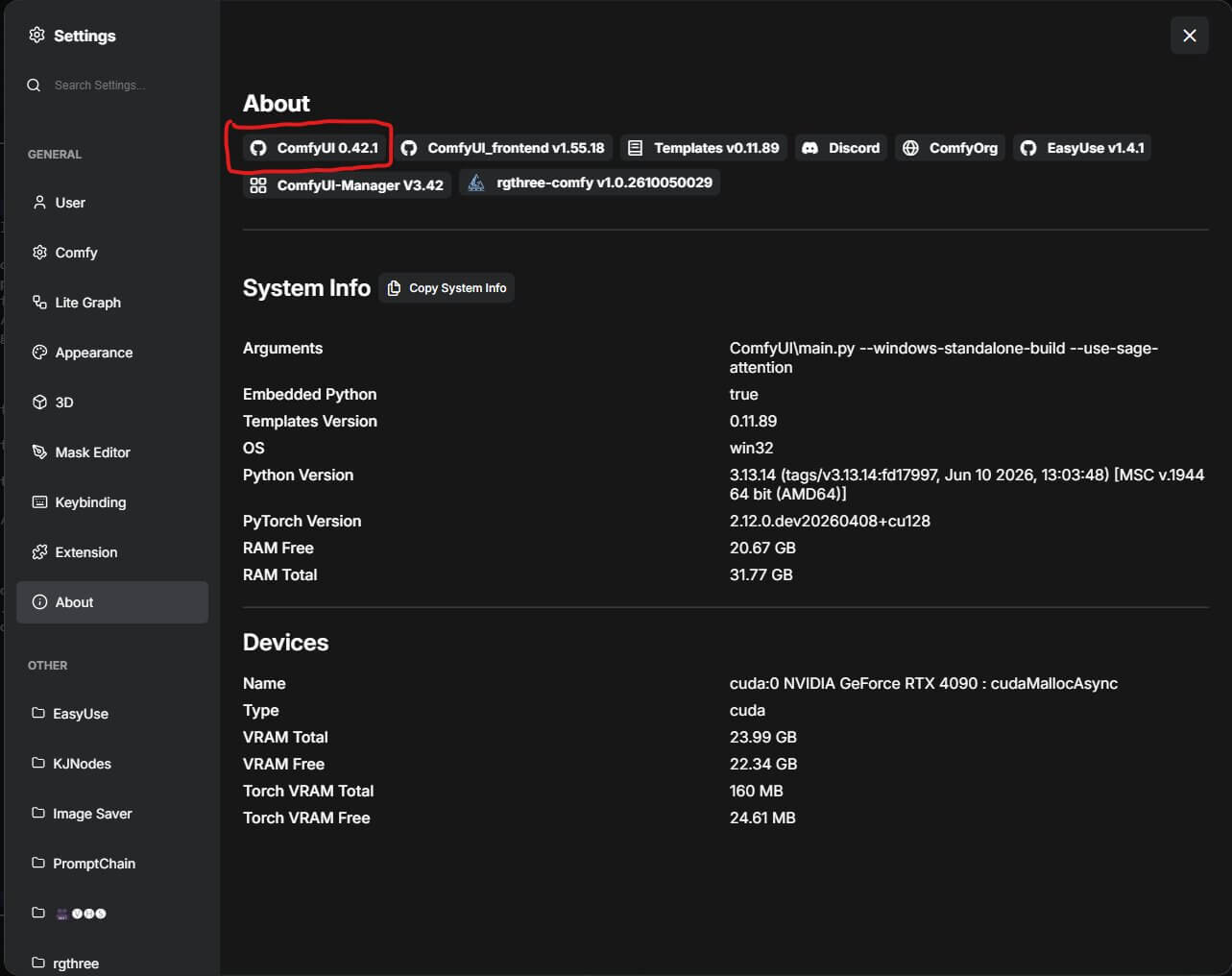
Task: Click the Settings gear icon in the header
Action: (36, 35)
